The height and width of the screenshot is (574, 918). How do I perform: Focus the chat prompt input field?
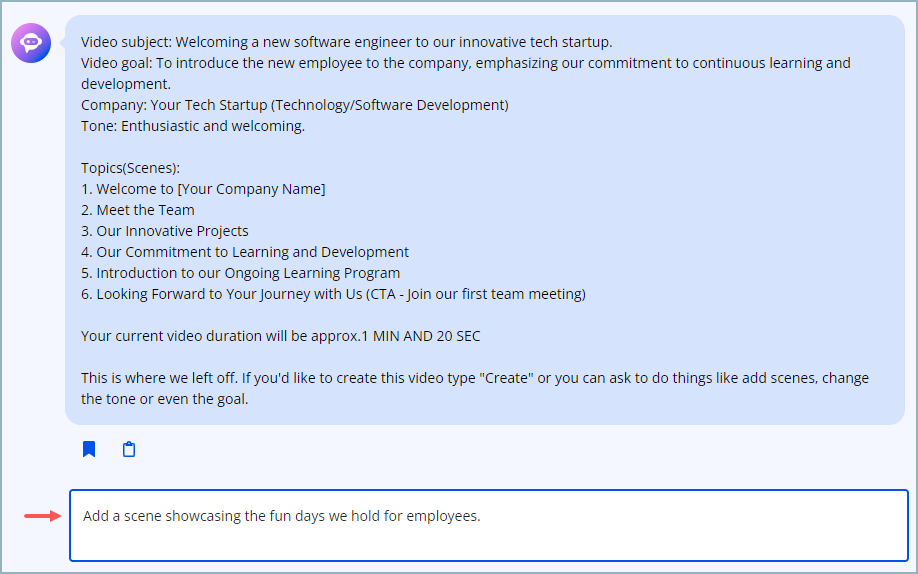coord(489,525)
